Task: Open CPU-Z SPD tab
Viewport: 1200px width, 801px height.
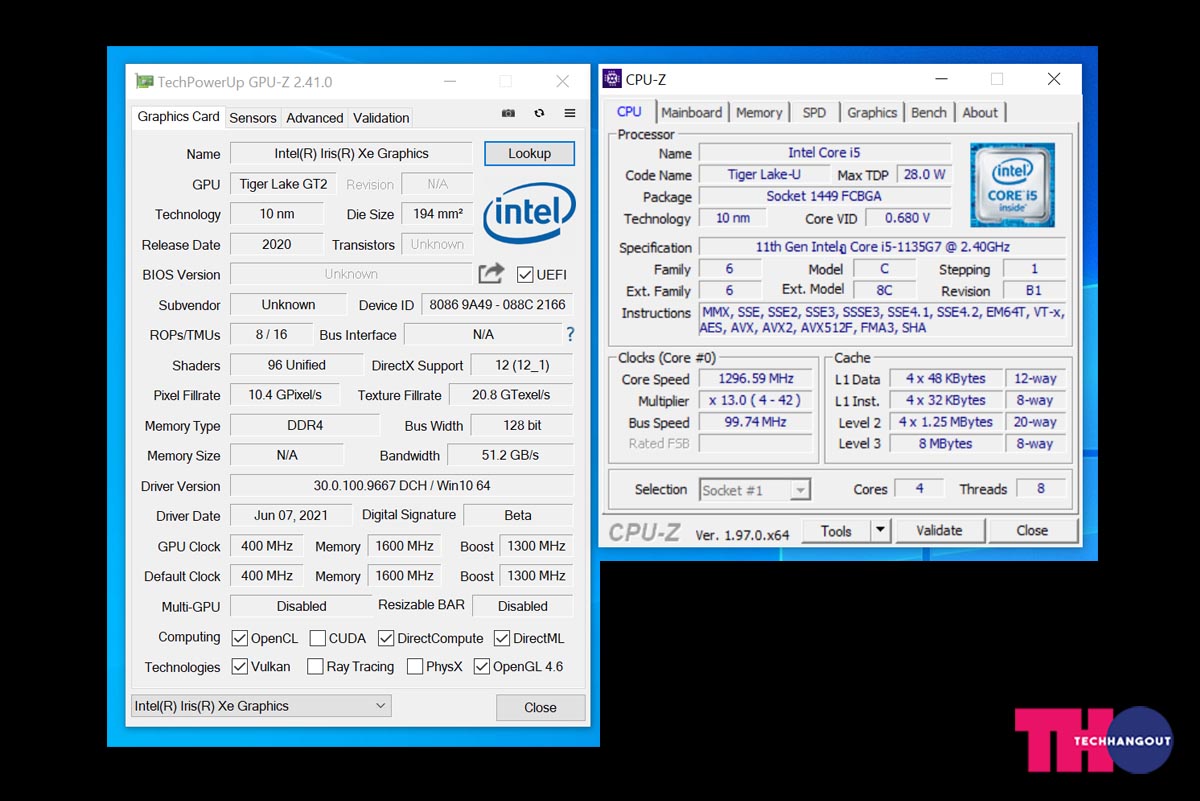Action: tap(814, 113)
